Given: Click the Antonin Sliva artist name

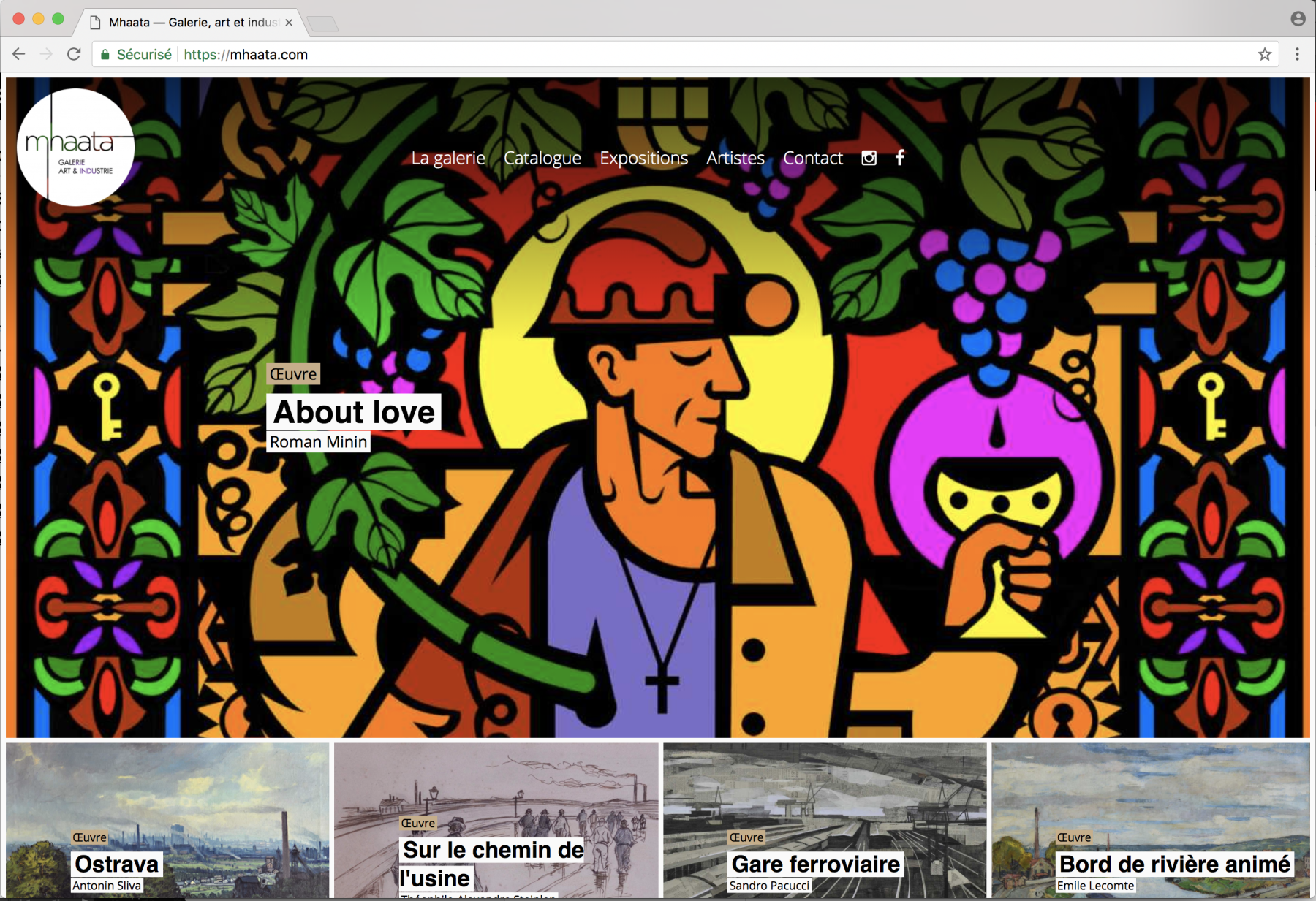Looking at the screenshot, I should click(107, 886).
